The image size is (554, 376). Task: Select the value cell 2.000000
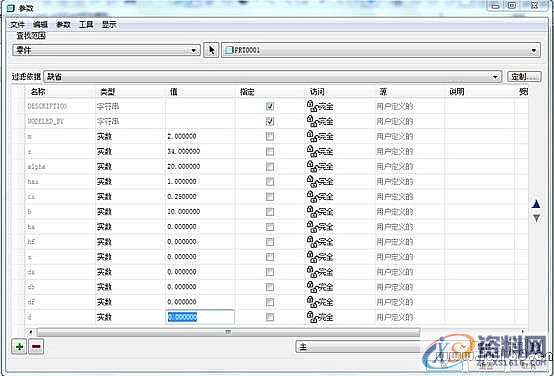(x=200, y=136)
